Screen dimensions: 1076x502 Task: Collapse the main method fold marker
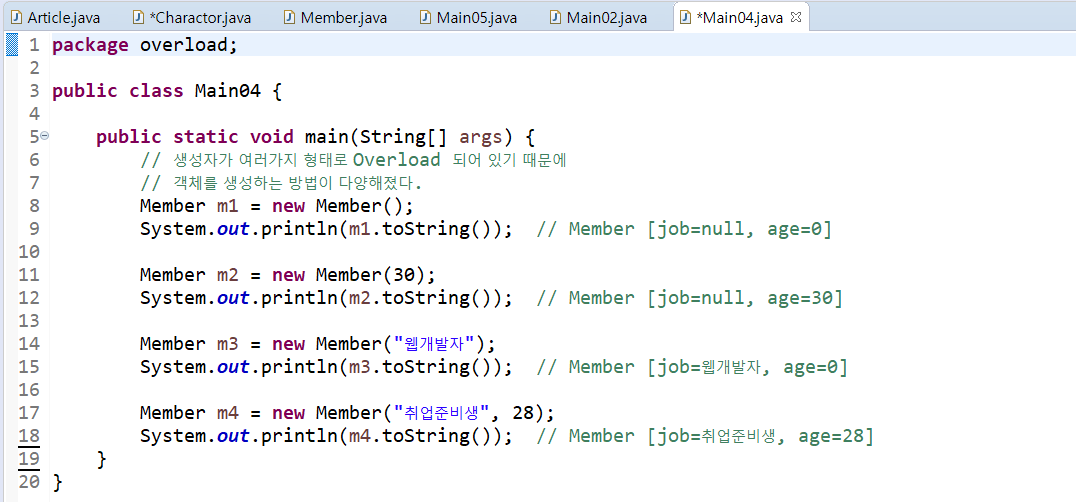45,136
